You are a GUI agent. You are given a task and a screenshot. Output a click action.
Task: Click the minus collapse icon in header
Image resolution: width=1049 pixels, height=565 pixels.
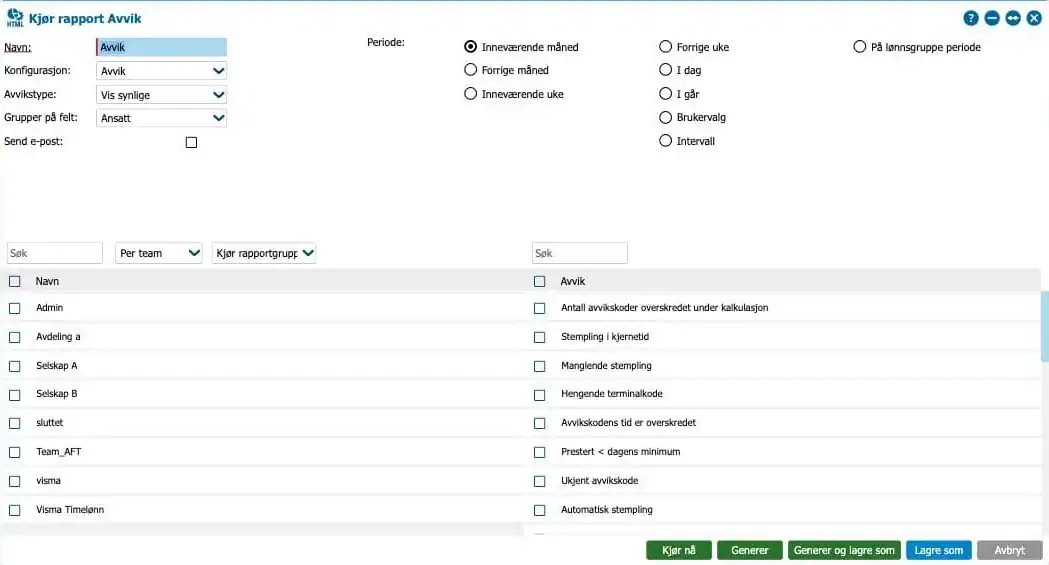click(x=992, y=18)
